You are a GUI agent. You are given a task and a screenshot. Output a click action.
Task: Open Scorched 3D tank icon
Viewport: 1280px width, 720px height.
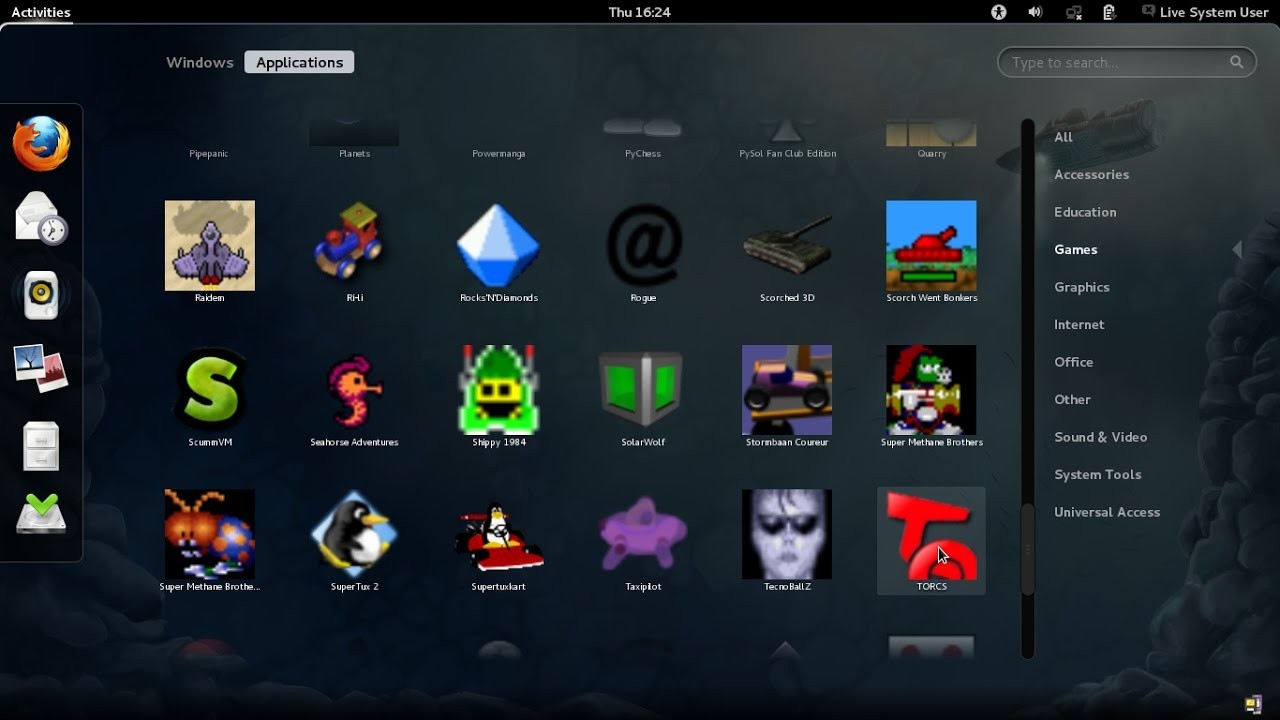click(x=787, y=246)
